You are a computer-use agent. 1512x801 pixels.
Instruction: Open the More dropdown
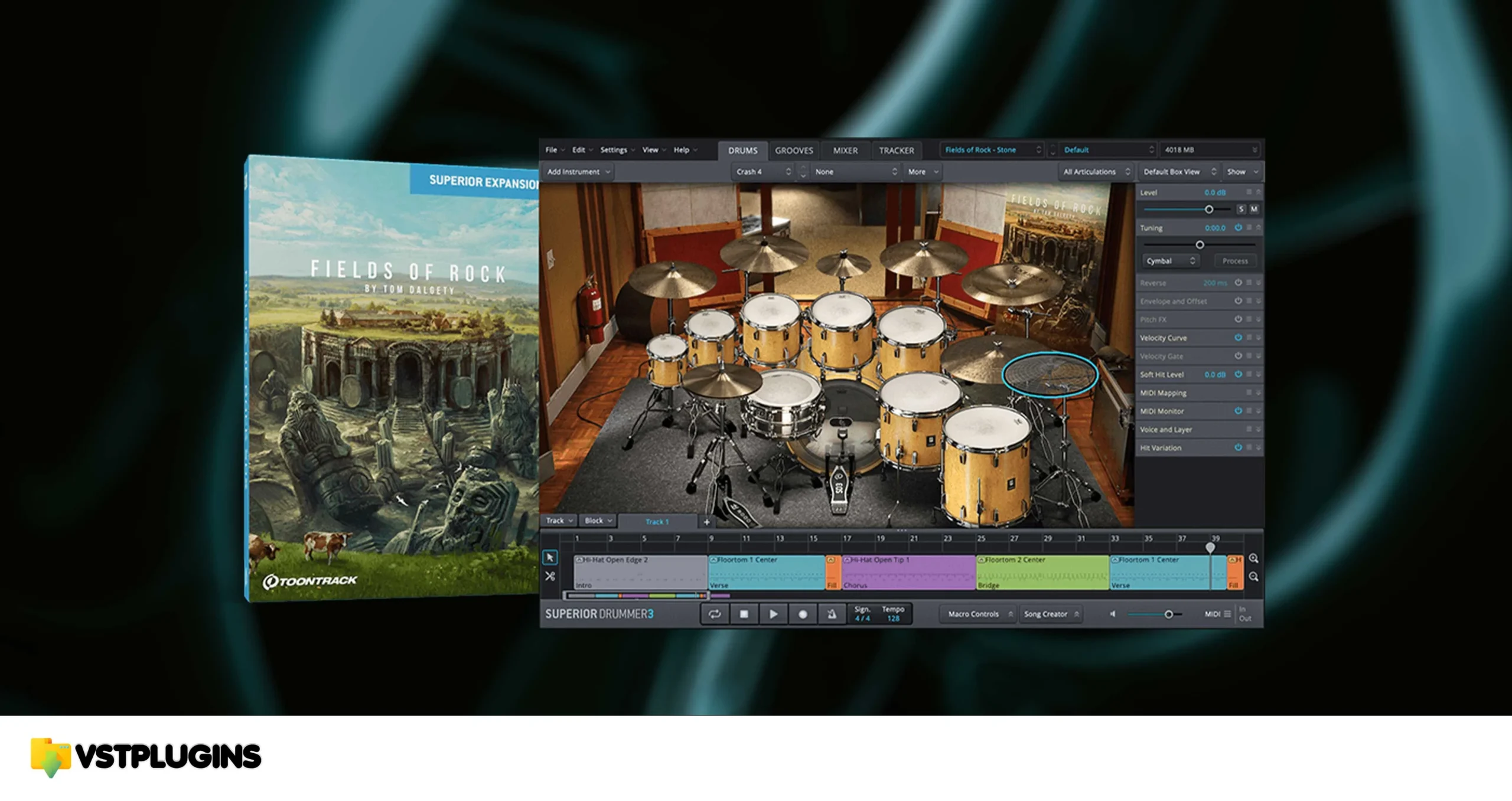point(923,172)
